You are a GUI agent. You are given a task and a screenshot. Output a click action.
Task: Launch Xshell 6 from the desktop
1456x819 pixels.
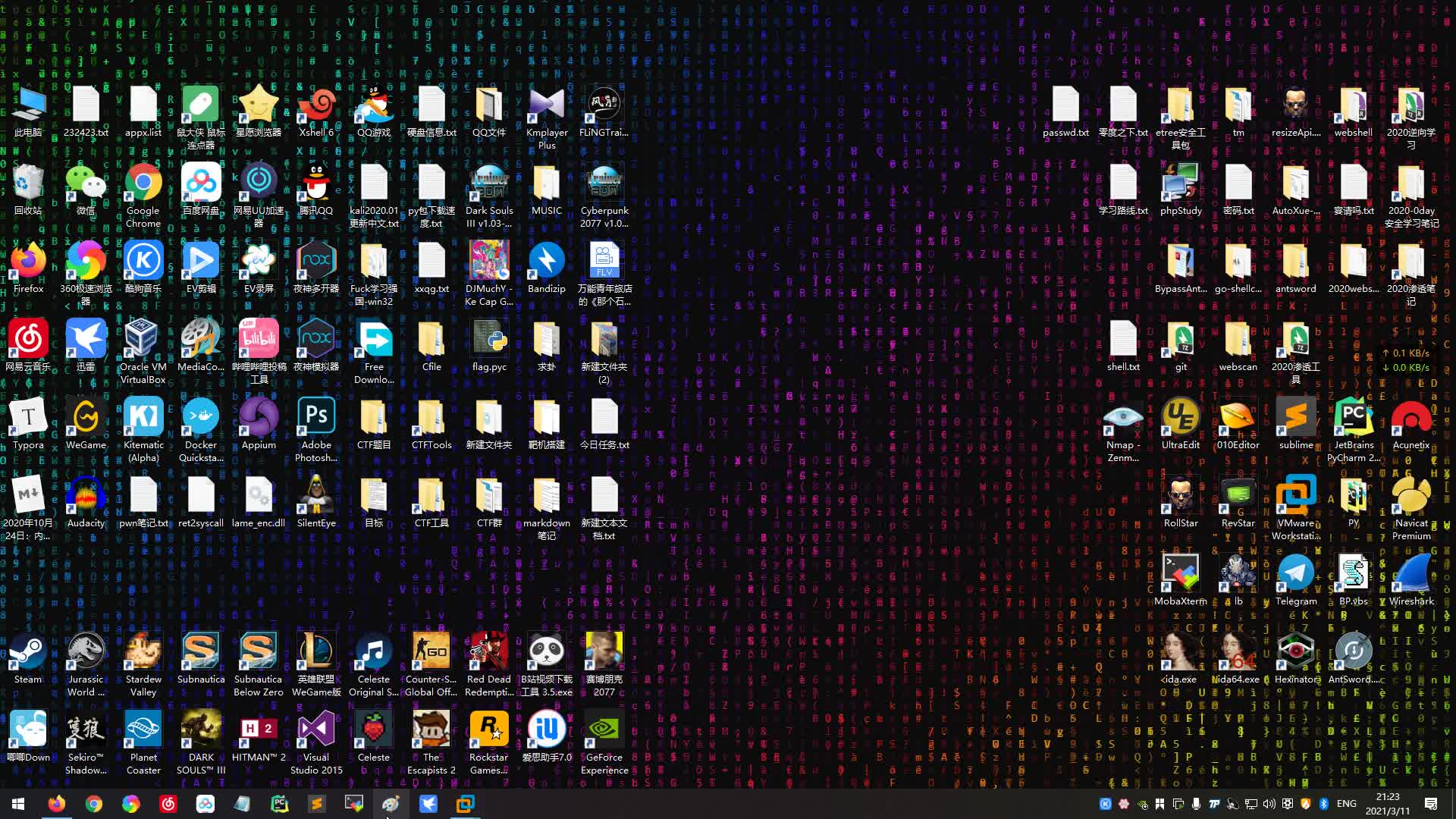pyautogui.click(x=316, y=106)
